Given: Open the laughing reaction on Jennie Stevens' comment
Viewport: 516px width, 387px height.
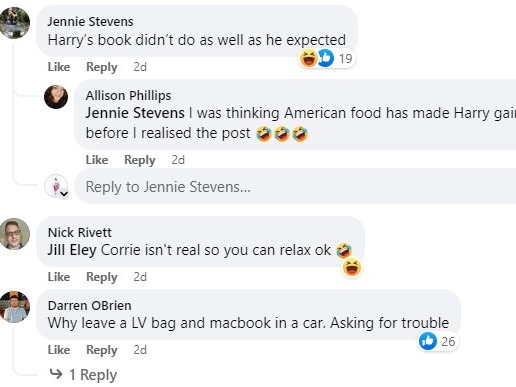Looking at the screenshot, I should [308, 58].
